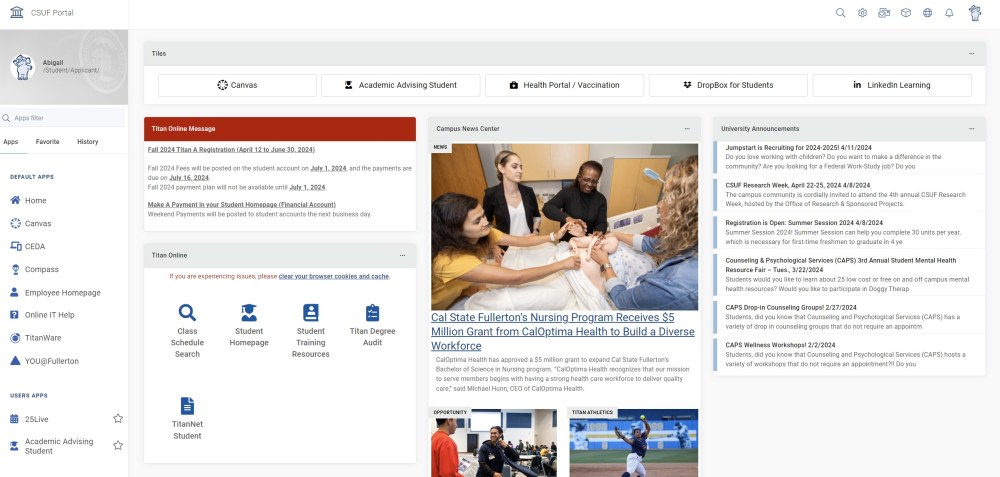
Task: Click the Abigail student profile card avatar
Action: point(22,67)
